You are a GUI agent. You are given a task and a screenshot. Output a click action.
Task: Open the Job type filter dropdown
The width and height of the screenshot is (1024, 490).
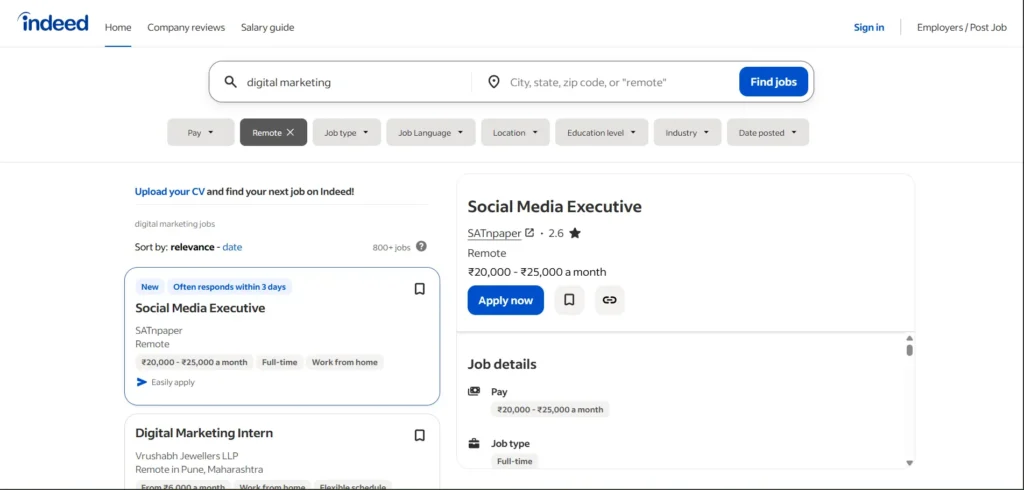point(346,132)
